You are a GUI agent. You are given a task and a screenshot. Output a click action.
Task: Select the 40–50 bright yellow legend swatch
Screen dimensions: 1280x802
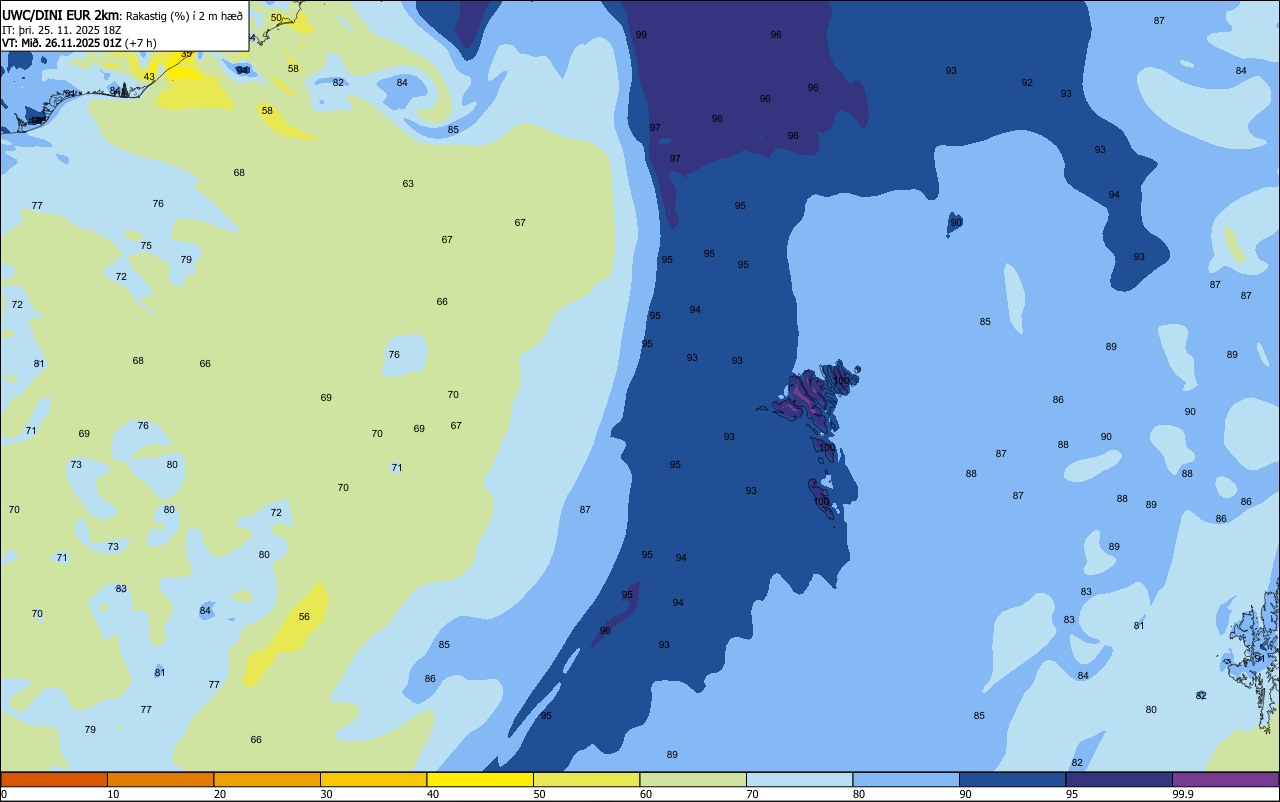(480, 779)
